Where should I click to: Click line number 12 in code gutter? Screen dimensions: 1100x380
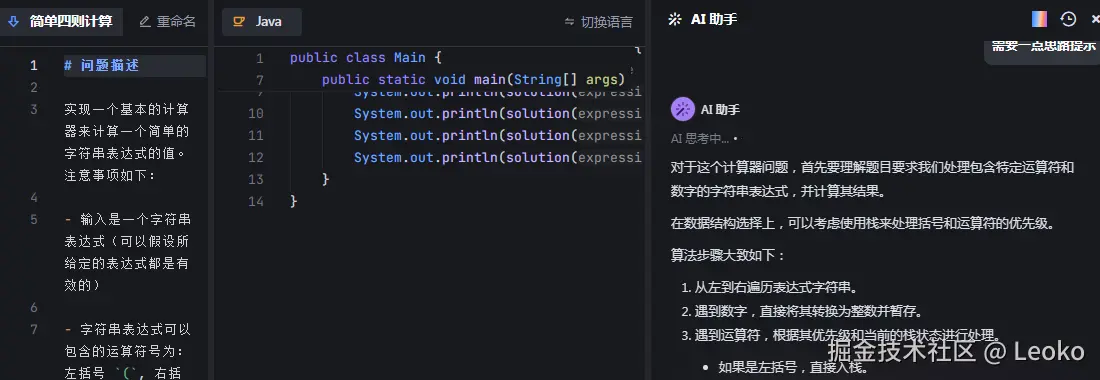[x=255, y=158]
